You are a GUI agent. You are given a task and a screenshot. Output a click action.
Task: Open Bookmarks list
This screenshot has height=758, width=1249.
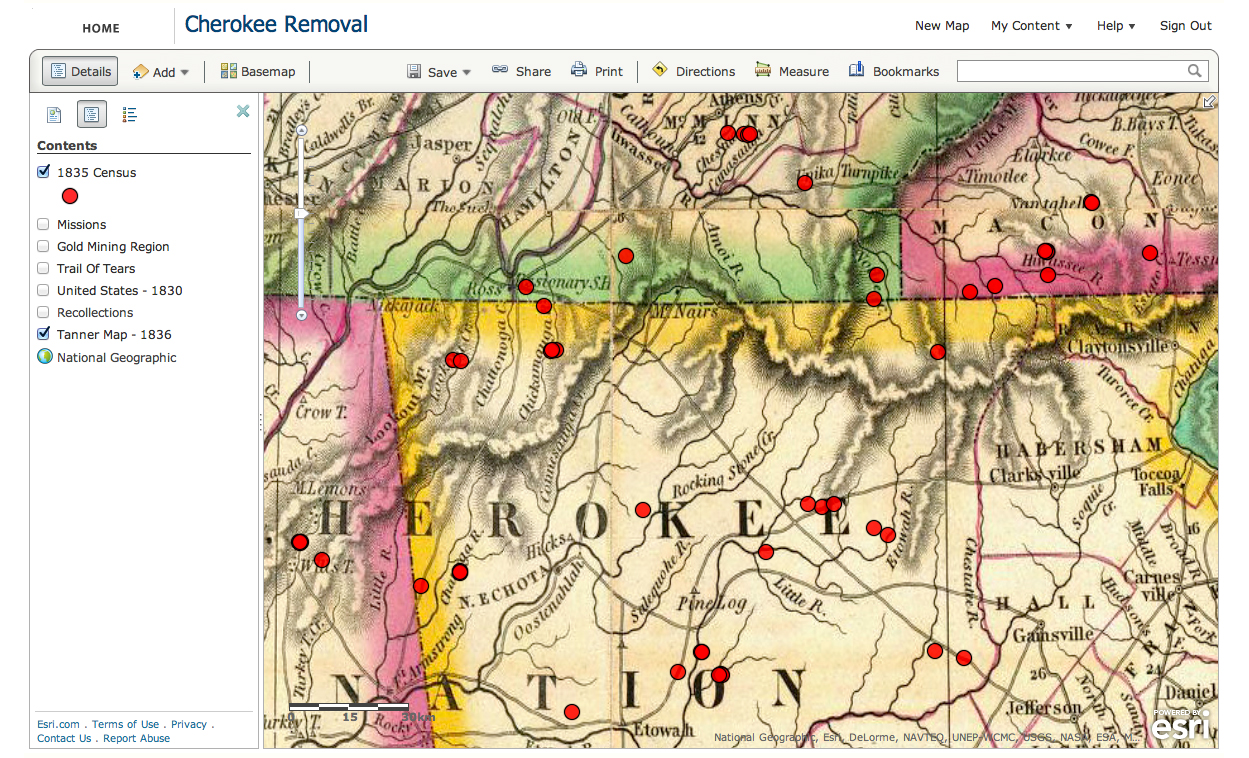894,71
